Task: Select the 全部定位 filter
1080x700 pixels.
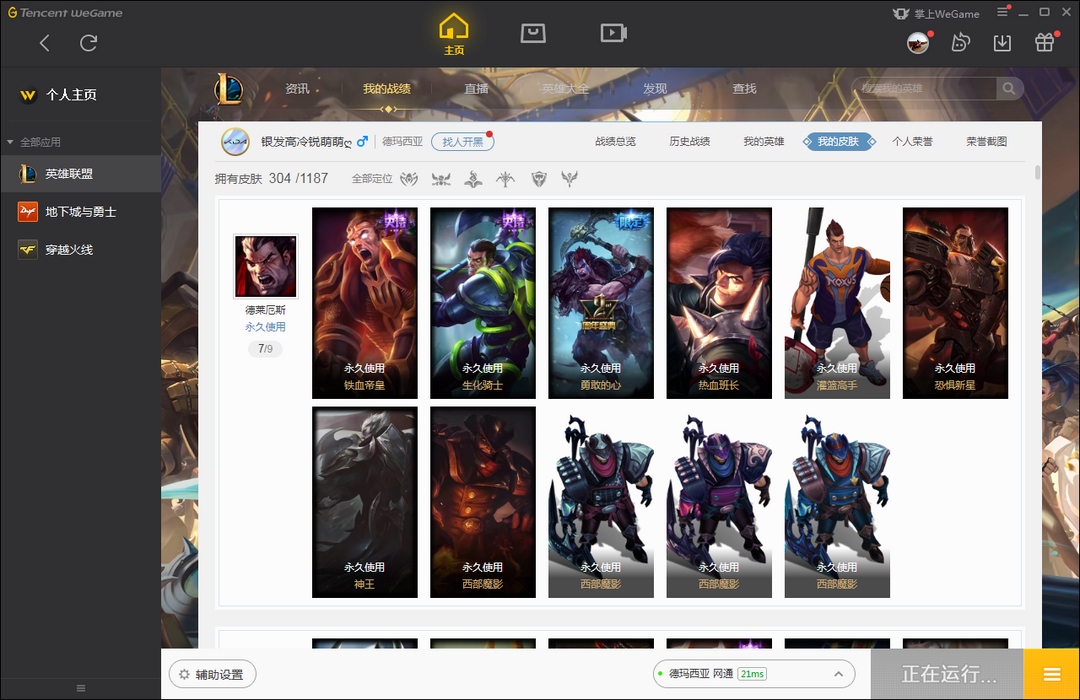Action: coord(372,178)
